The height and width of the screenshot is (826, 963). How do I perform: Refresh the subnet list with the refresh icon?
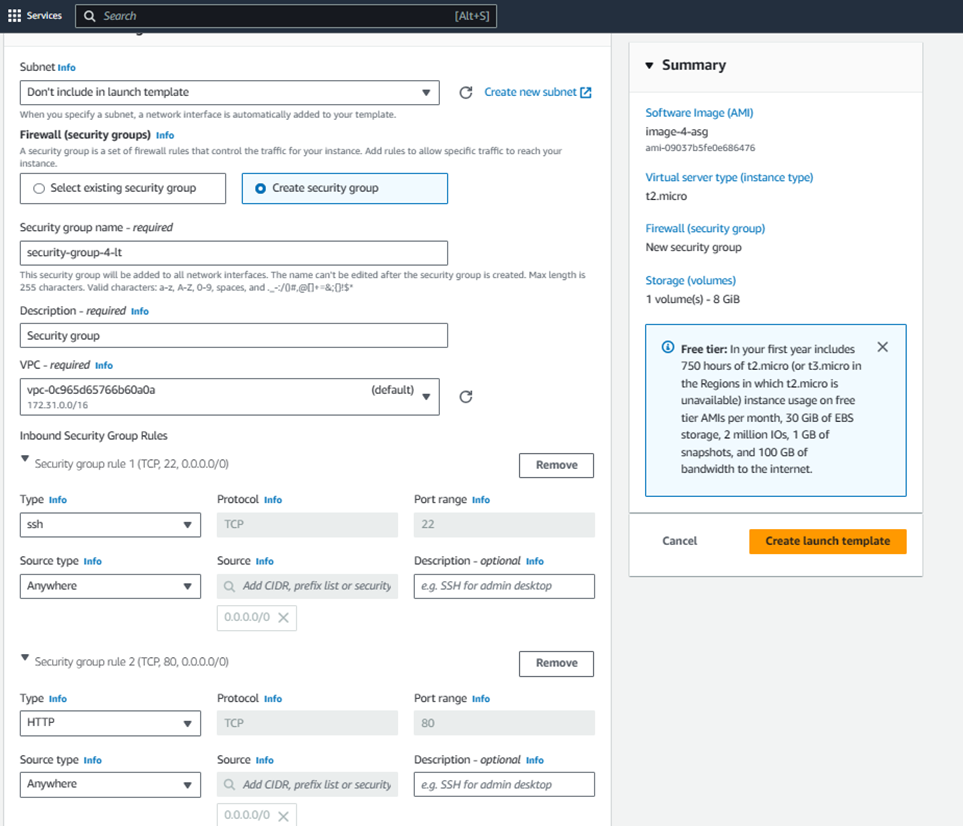coord(465,92)
